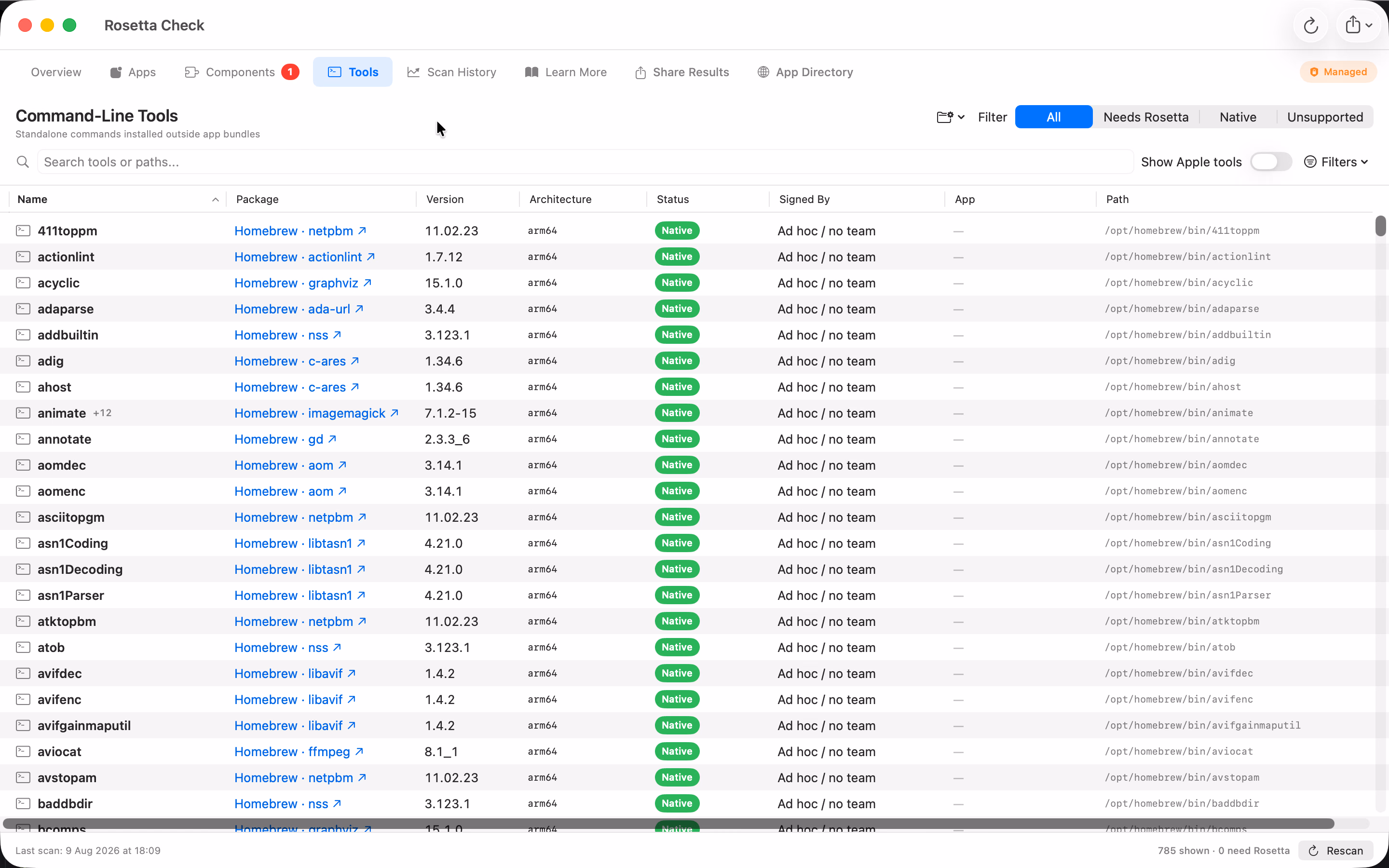Click the terminal icon for addbuiltin

[23, 335]
